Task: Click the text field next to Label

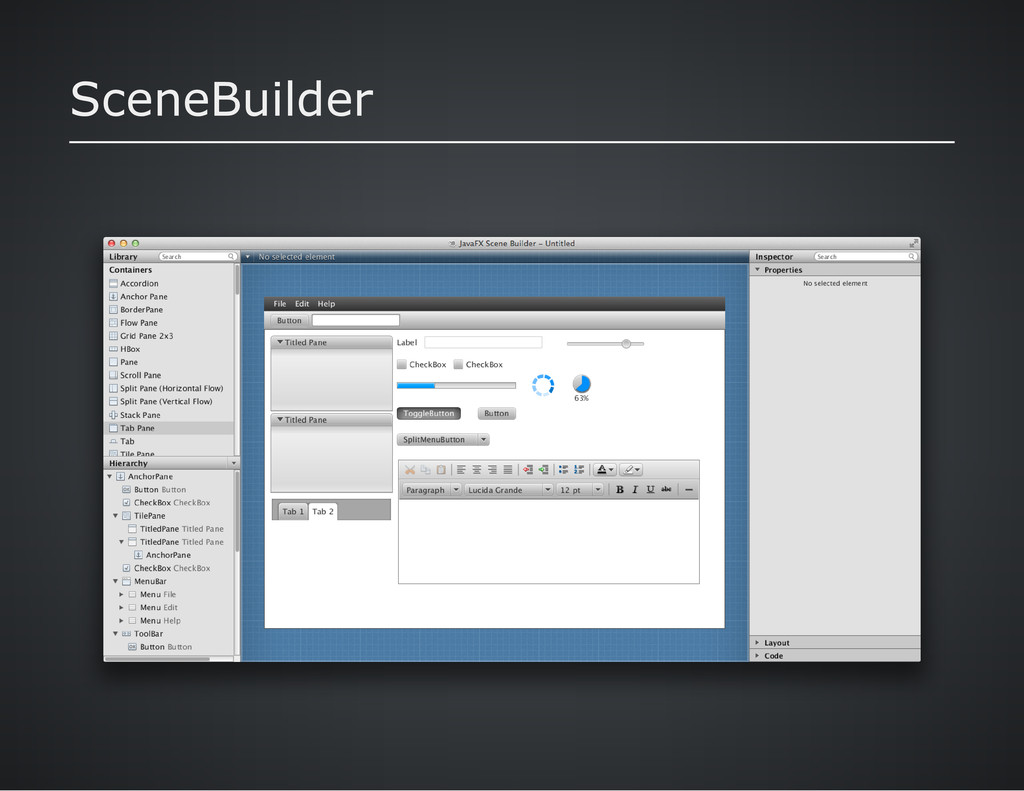Action: coord(483,342)
